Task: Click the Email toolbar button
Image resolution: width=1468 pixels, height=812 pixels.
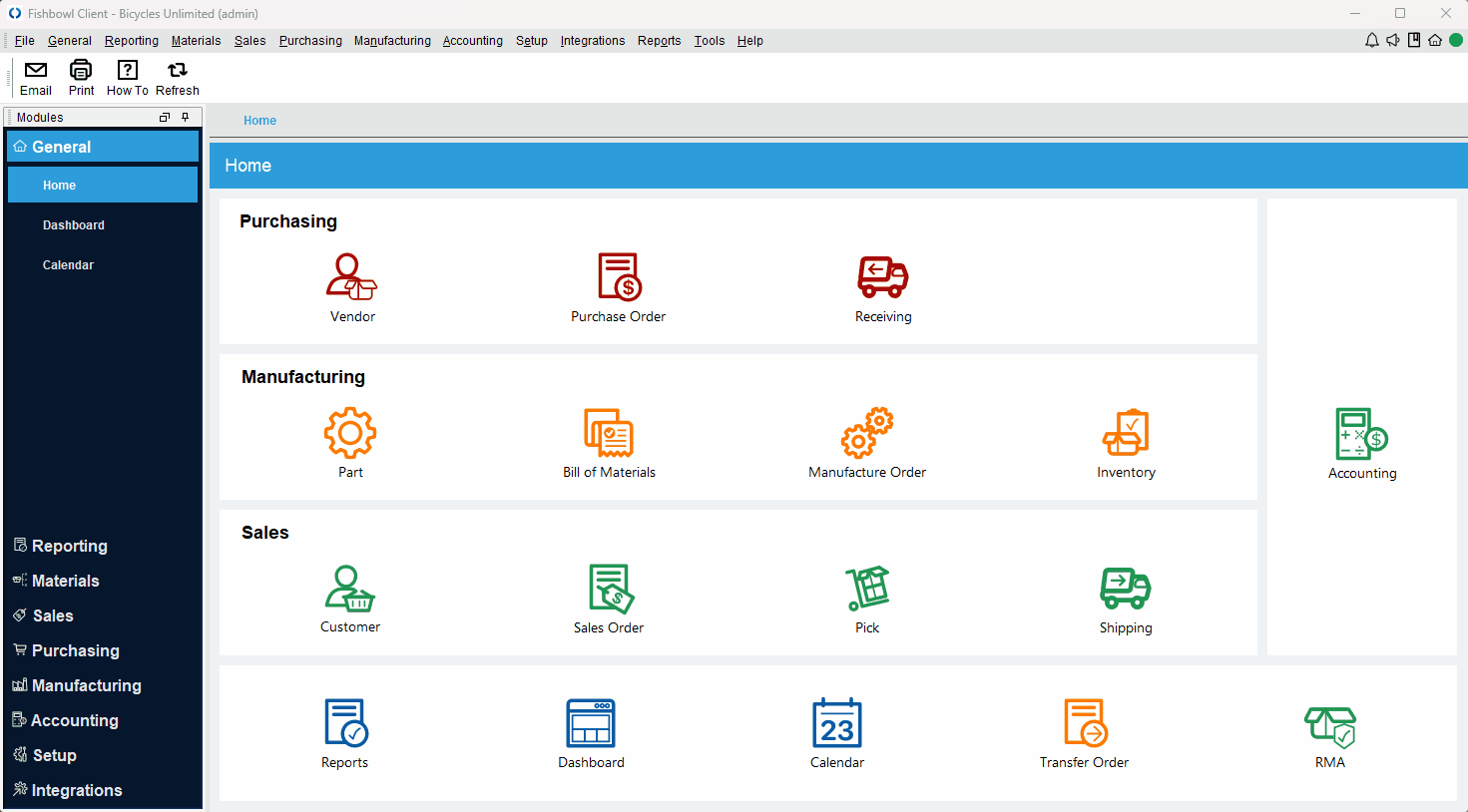Action: coord(36,78)
